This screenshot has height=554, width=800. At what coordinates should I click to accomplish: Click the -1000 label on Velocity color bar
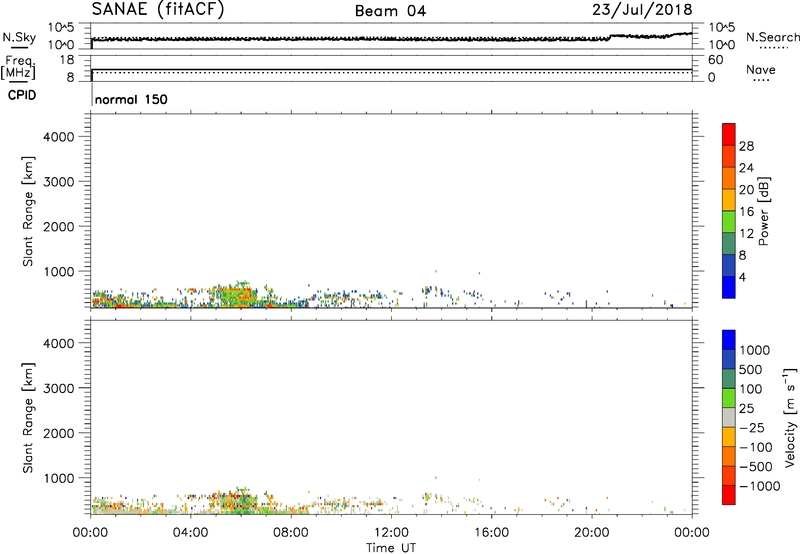(x=759, y=486)
